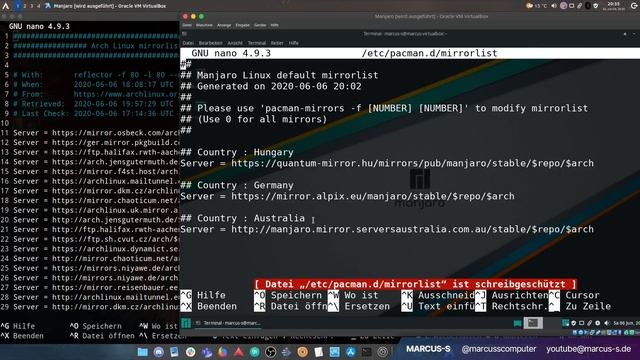Screen dimensions: 640x360
Task: Click the weather indicator in the top panel
Action: click(536, 6)
